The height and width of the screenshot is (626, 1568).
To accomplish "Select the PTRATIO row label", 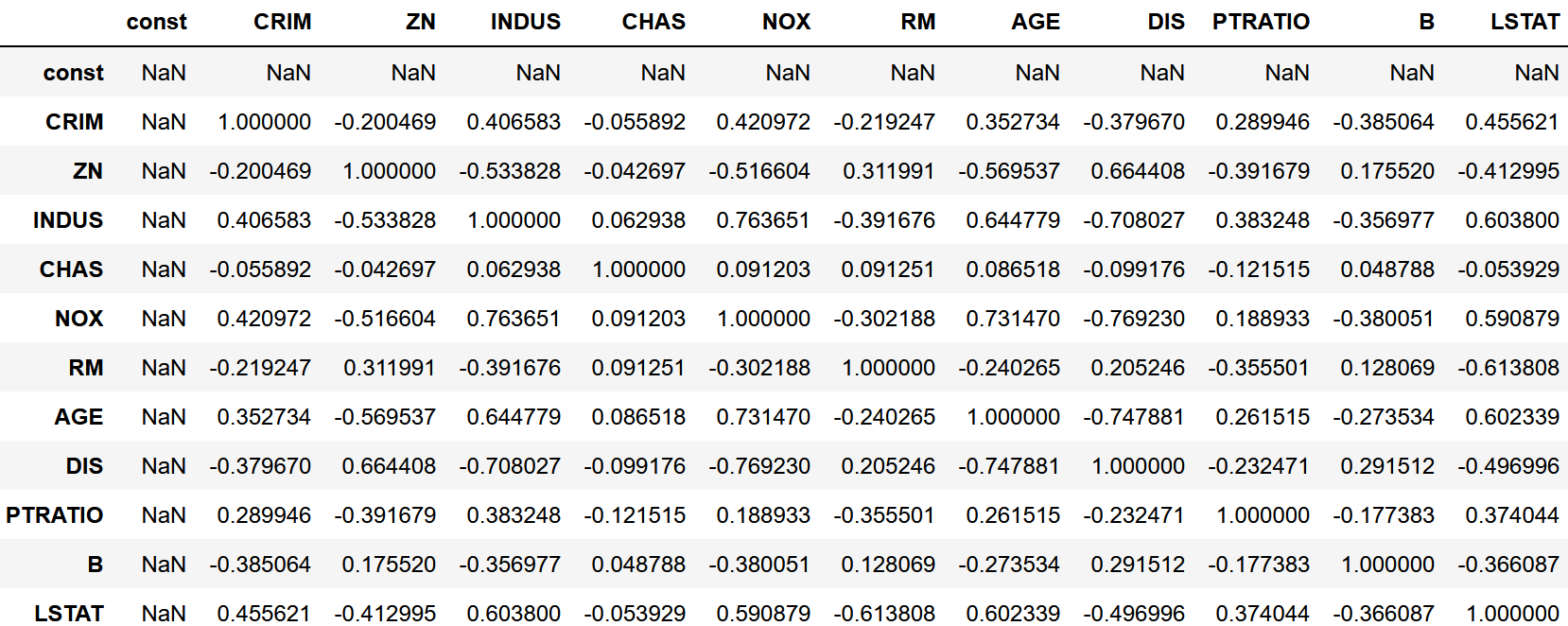I will pyautogui.click(x=55, y=515).
